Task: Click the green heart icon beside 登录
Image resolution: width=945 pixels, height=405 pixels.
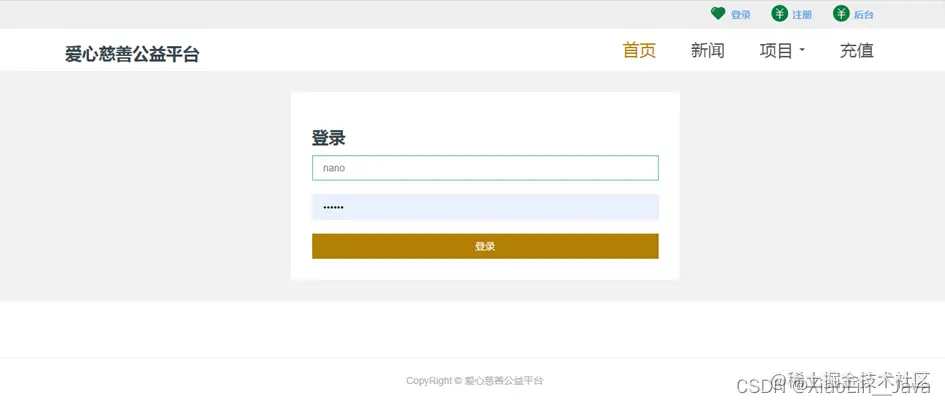Action: coord(718,13)
